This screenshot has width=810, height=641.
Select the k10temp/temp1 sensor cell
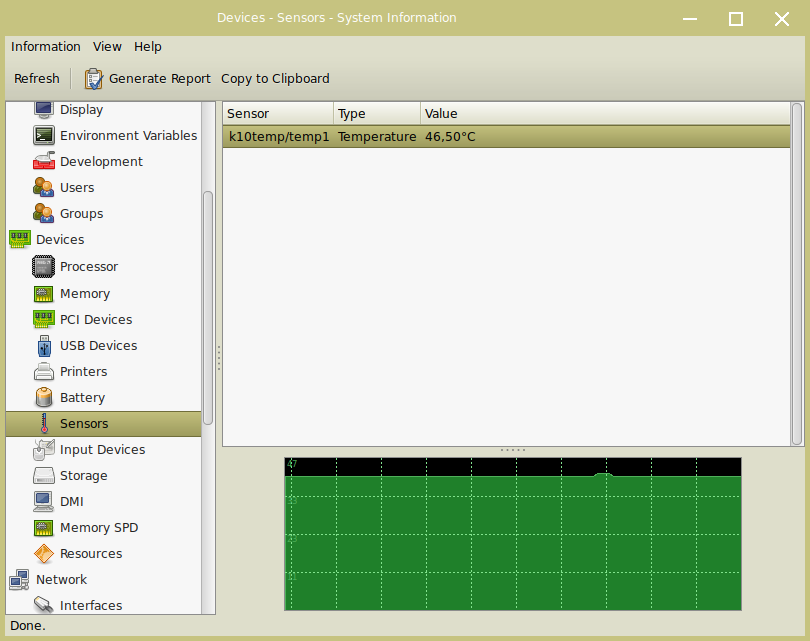tap(279, 136)
